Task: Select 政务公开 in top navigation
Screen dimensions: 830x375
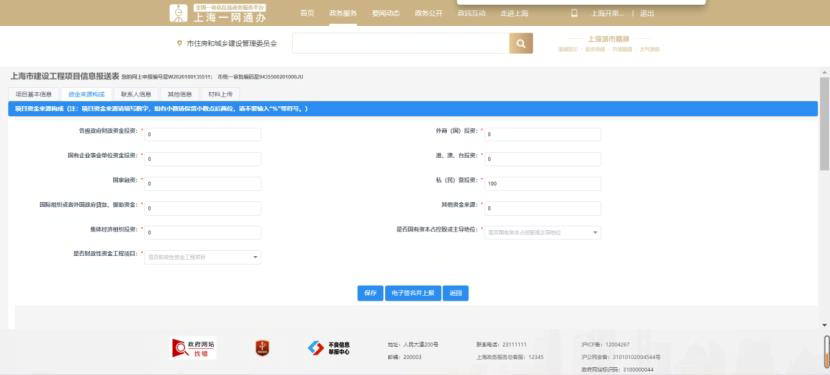Action: click(x=428, y=13)
